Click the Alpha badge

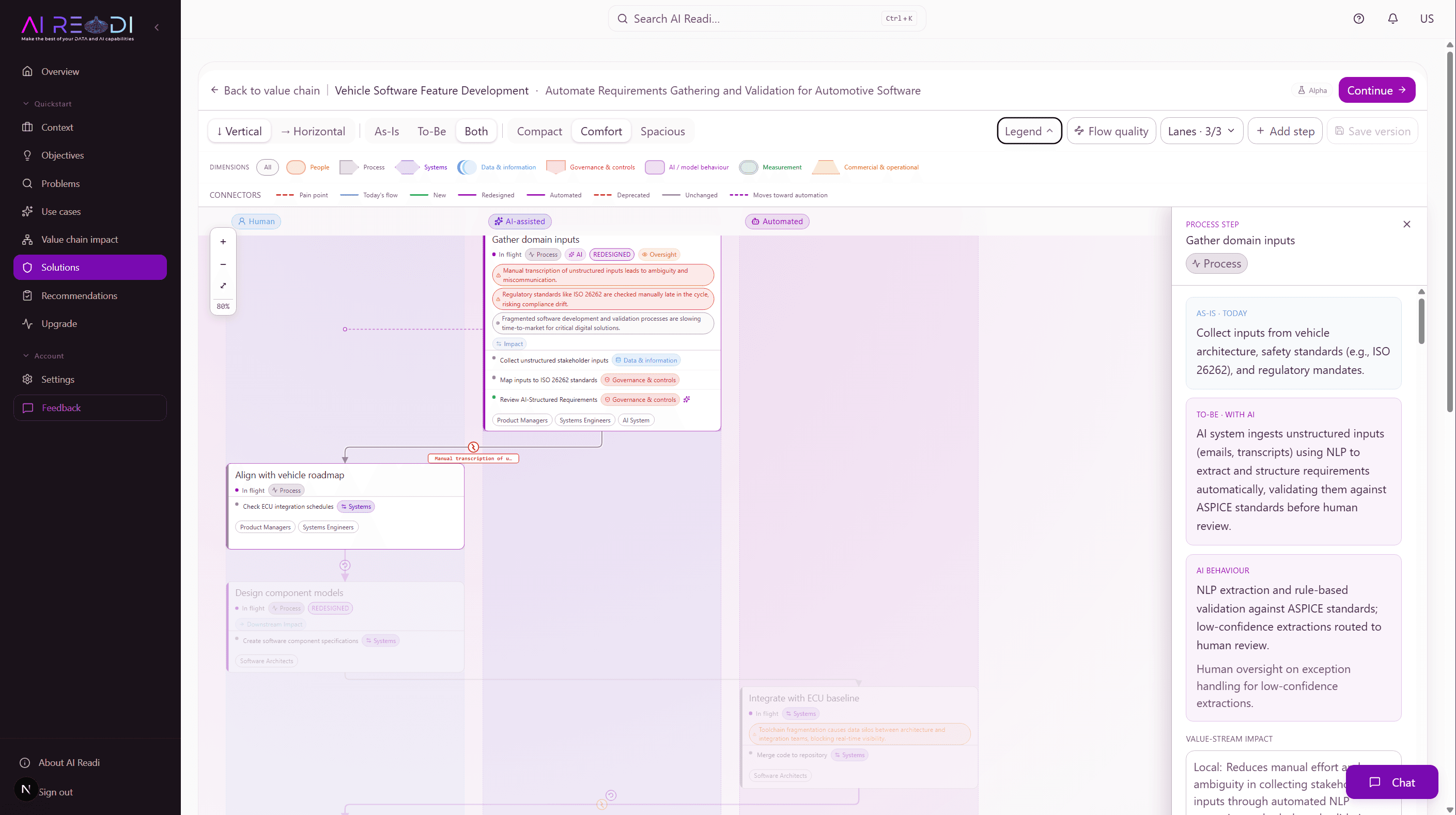[x=1312, y=90]
